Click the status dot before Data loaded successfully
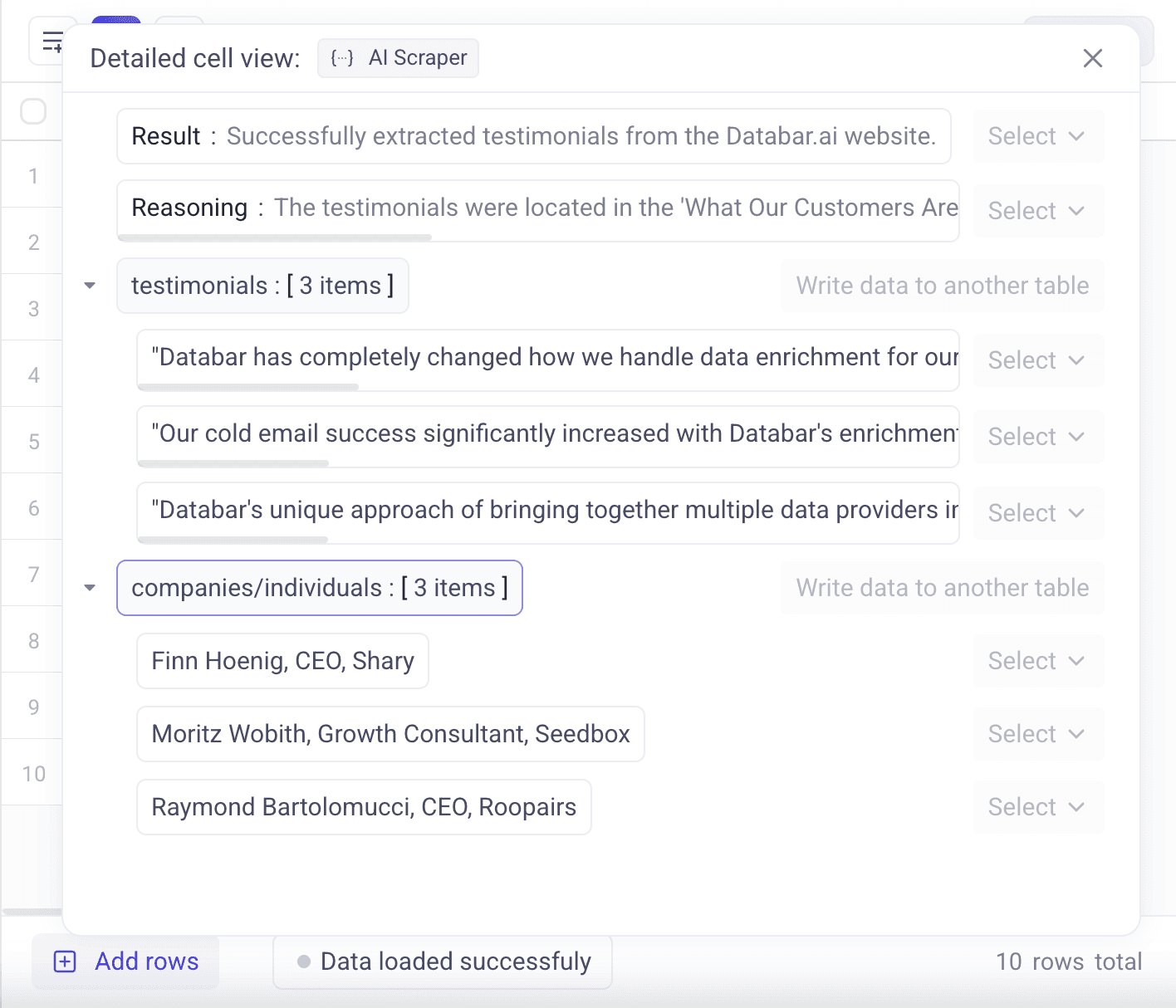 pos(304,962)
